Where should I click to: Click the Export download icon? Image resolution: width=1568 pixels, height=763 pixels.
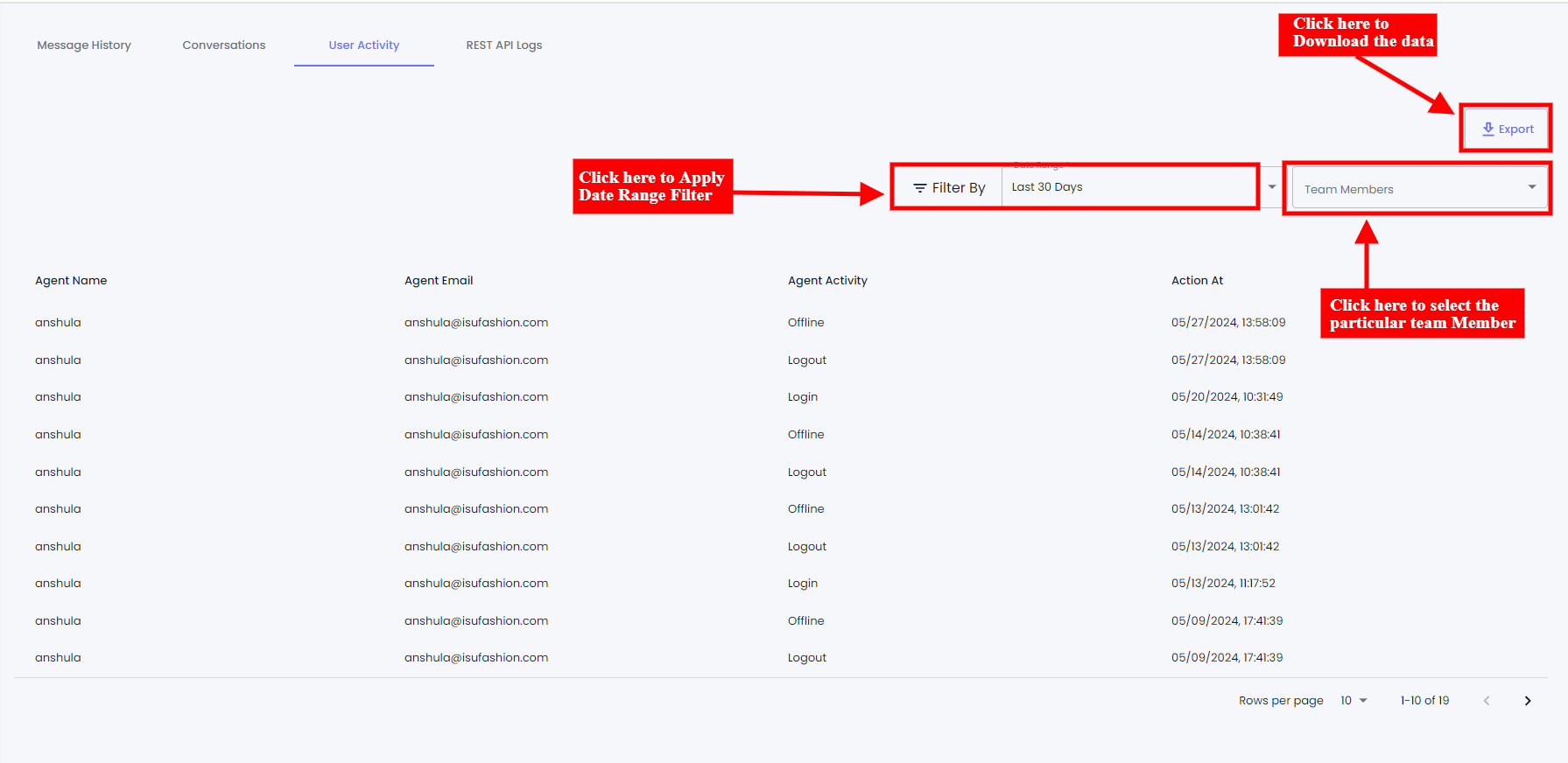click(1487, 129)
